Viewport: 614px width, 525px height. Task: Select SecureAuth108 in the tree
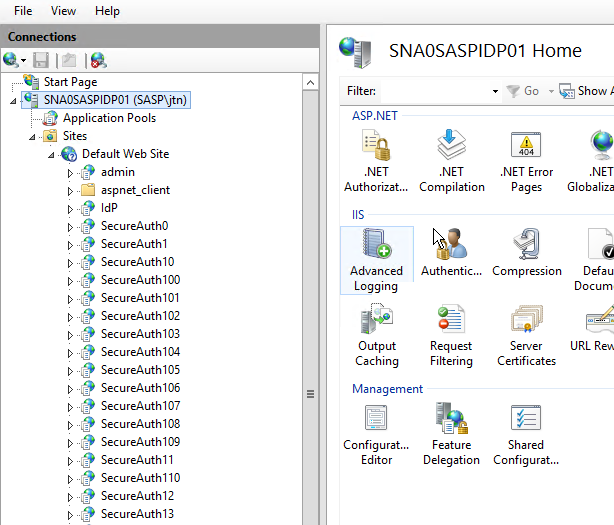[x=140, y=424]
